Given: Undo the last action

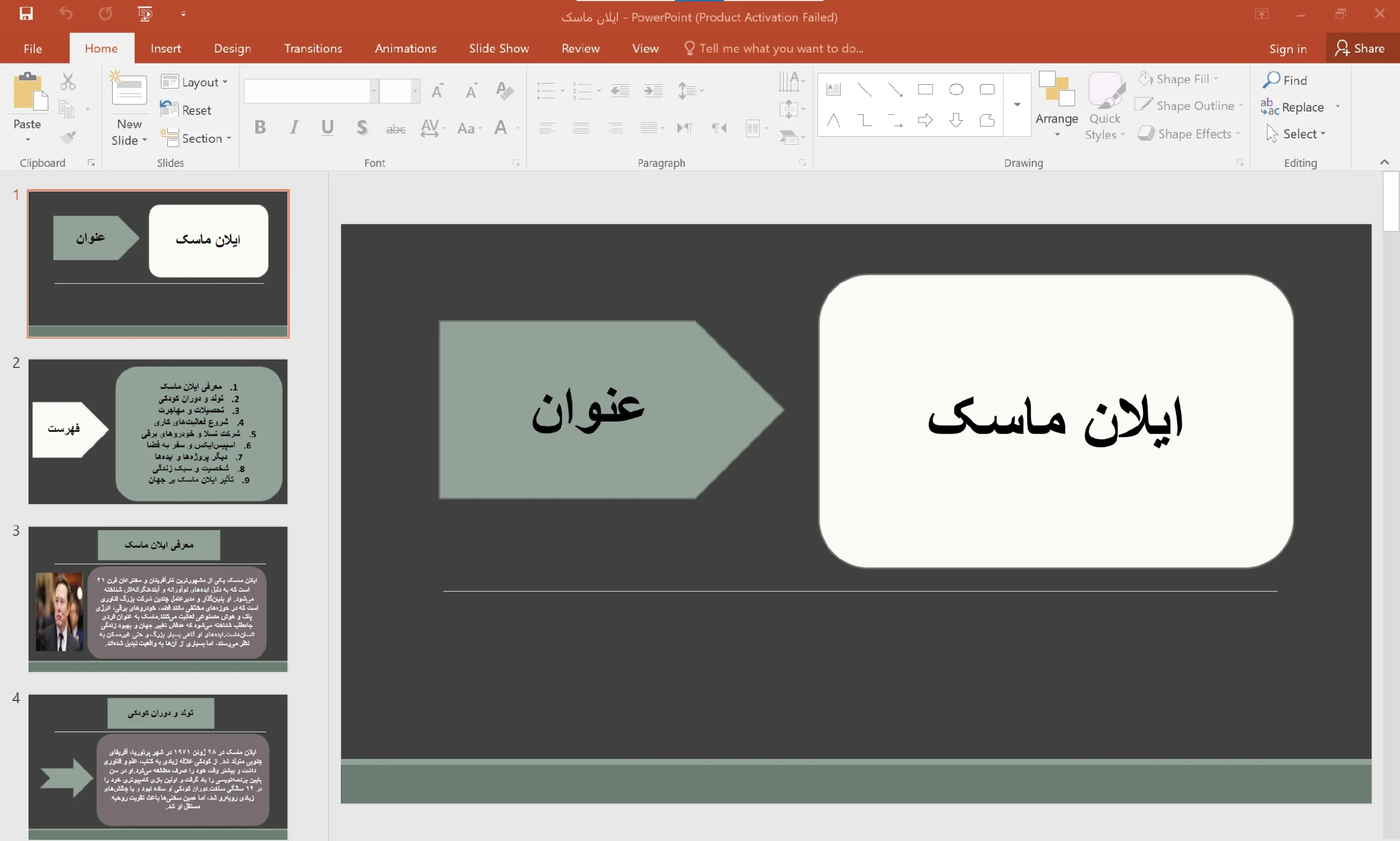Looking at the screenshot, I should click(66, 14).
